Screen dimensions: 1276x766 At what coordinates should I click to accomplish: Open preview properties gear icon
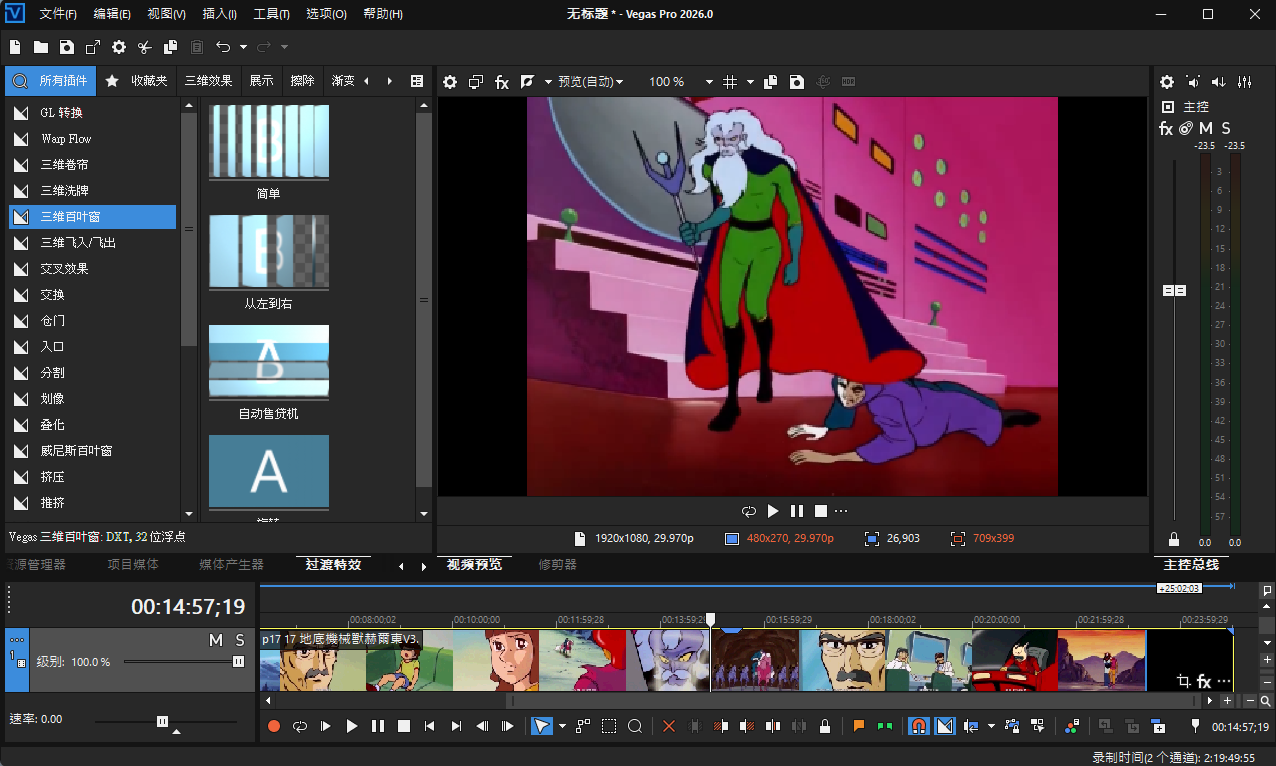tap(450, 82)
